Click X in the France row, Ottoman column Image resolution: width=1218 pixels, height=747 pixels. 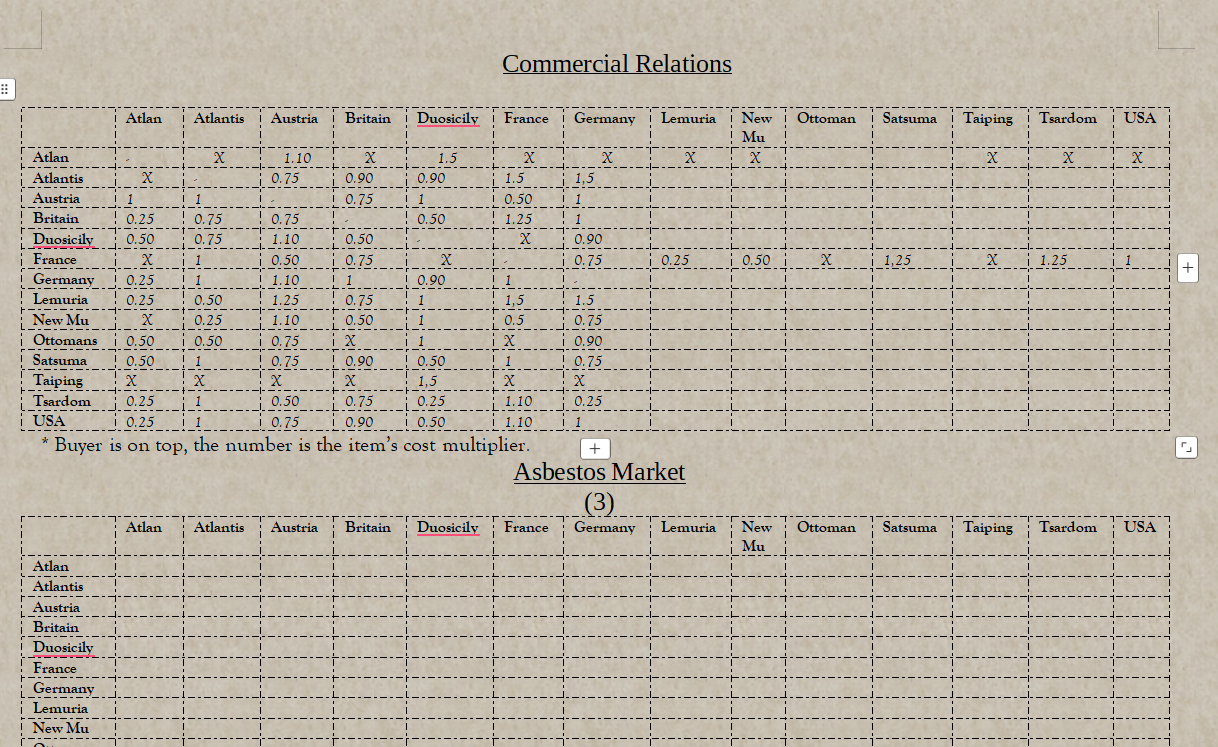click(x=826, y=260)
